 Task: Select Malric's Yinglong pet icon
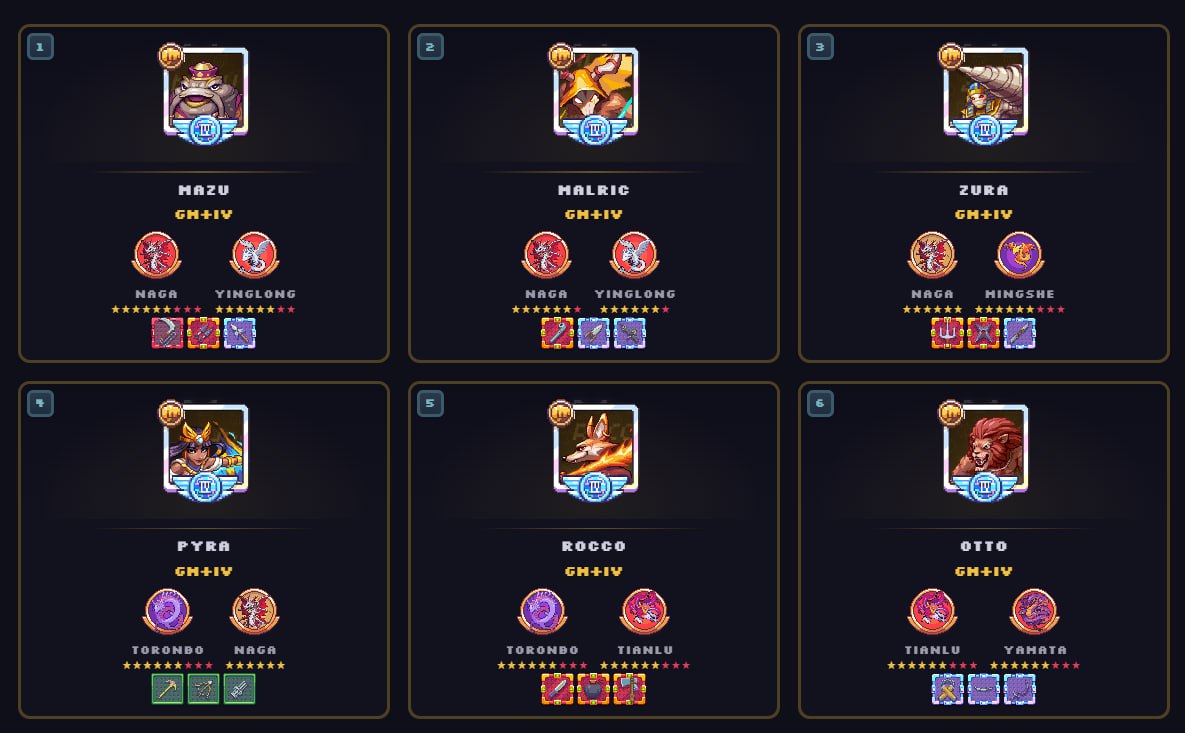(x=634, y=255)
